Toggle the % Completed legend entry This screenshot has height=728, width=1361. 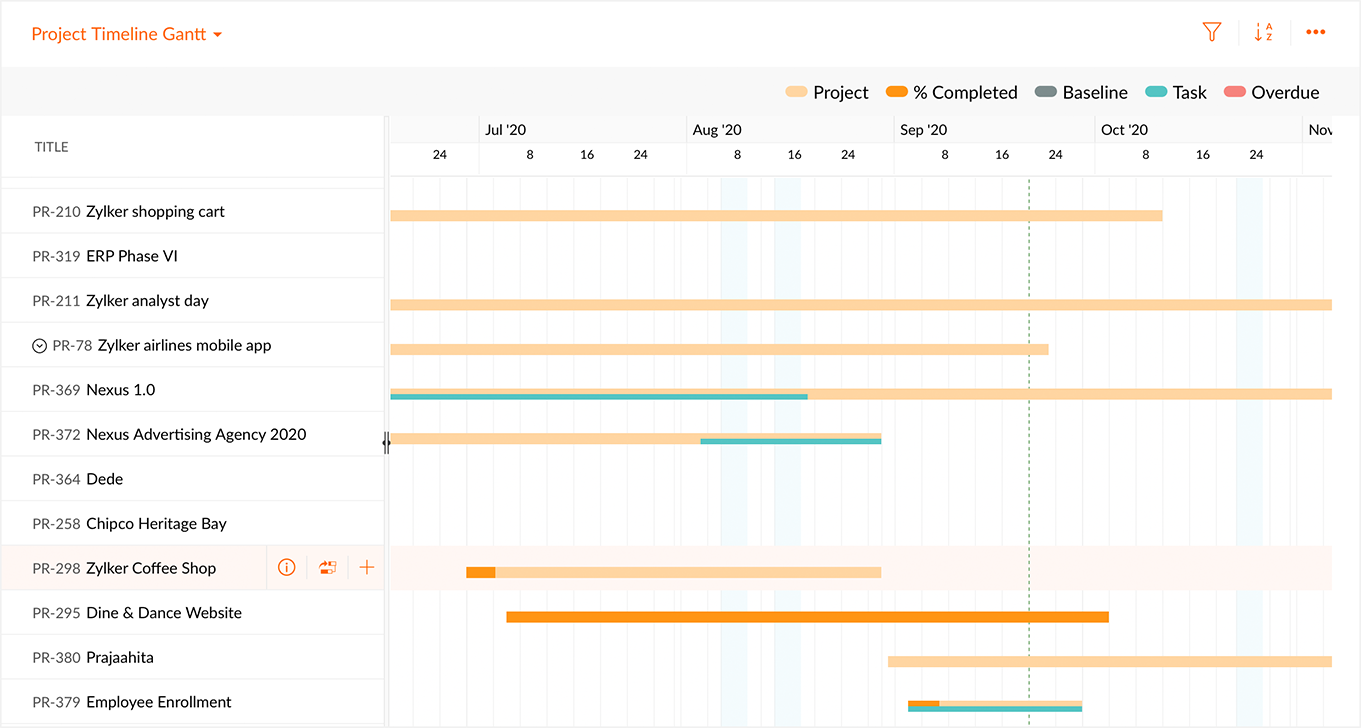tap(951, 92)
